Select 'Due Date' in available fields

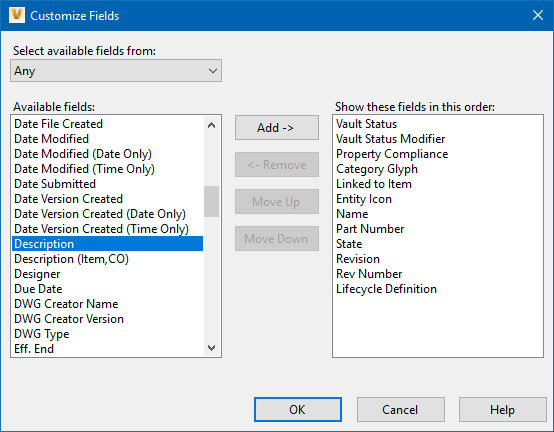(107, 289)
